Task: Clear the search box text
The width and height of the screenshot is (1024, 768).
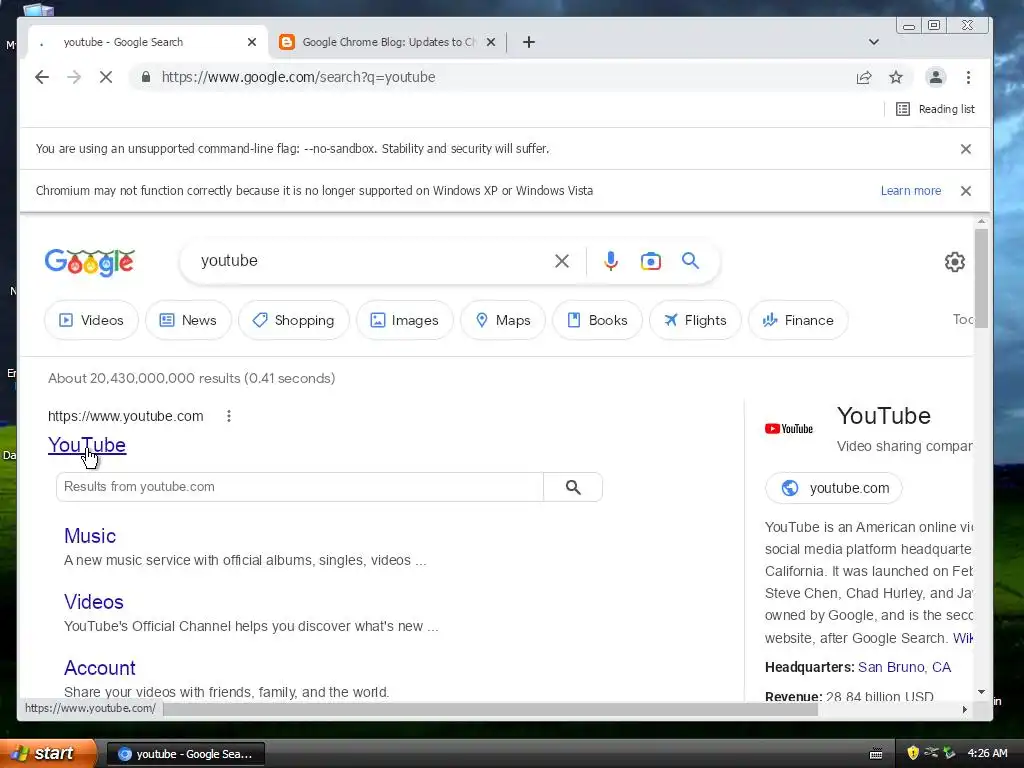Action: point(562,261)
